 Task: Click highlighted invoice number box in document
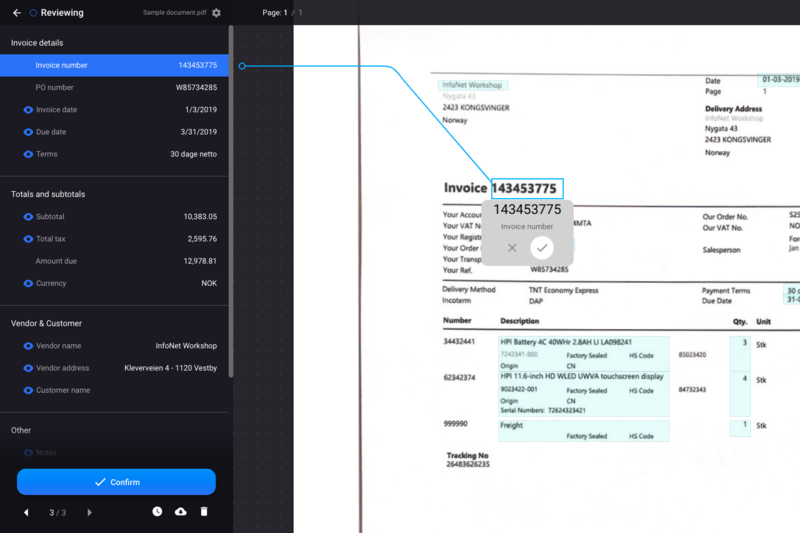point(527,188)
